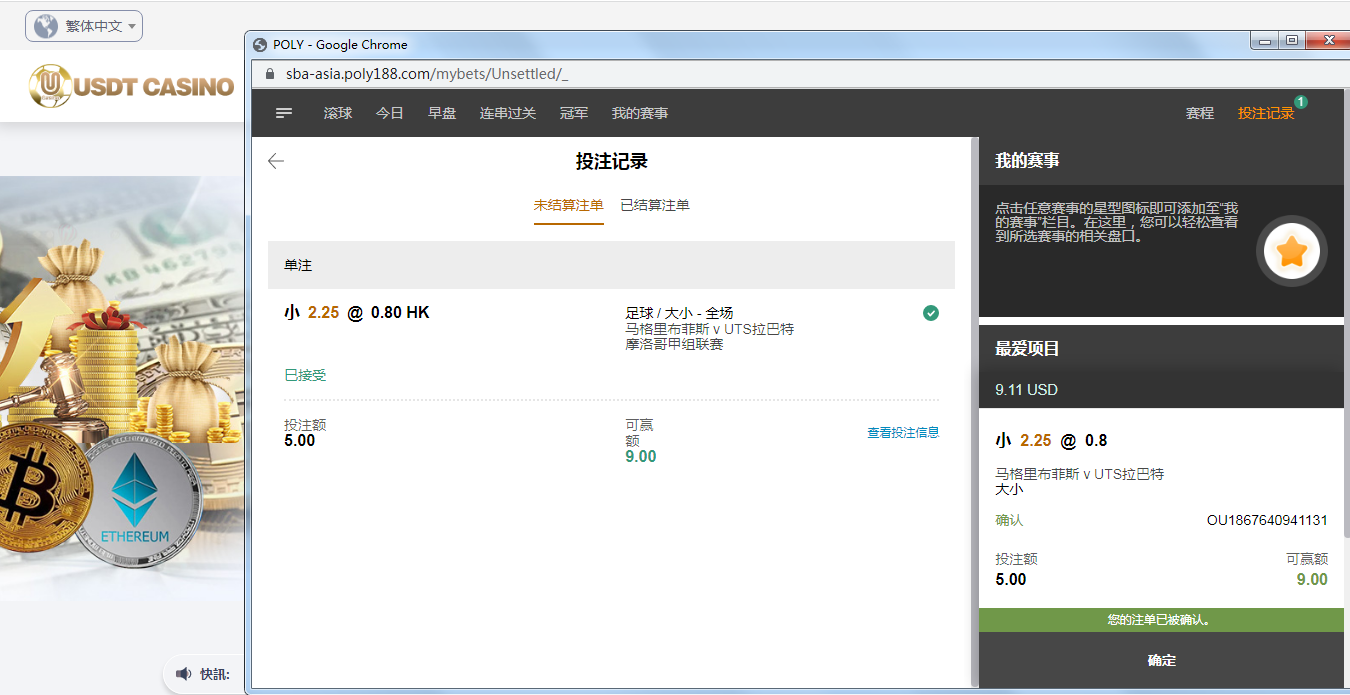Click the green accepted checkmark icon

(931, 313)
